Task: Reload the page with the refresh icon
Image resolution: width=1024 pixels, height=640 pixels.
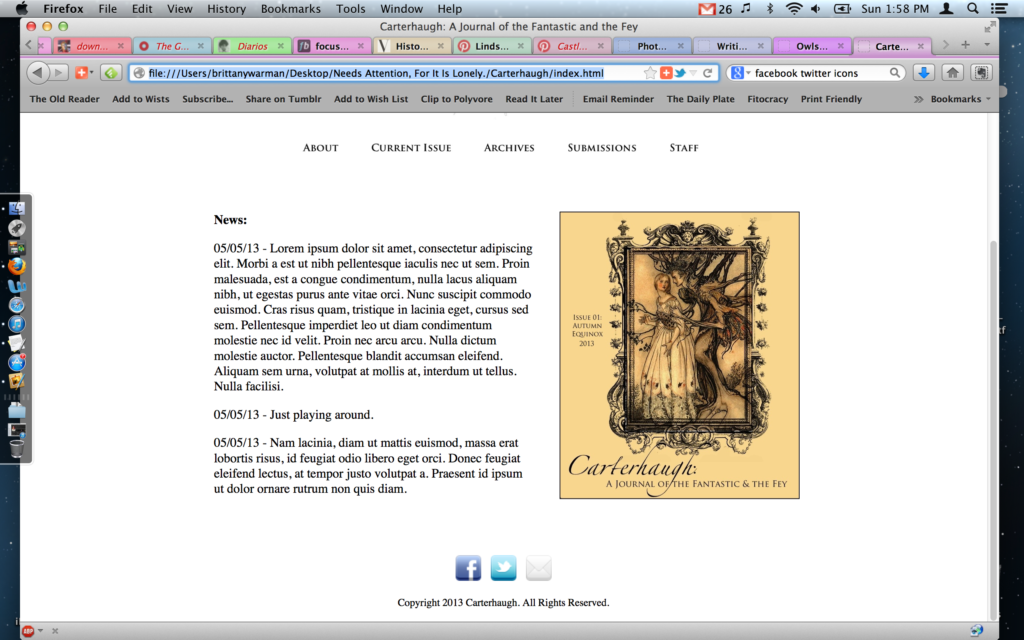Action: pos(707,73)
